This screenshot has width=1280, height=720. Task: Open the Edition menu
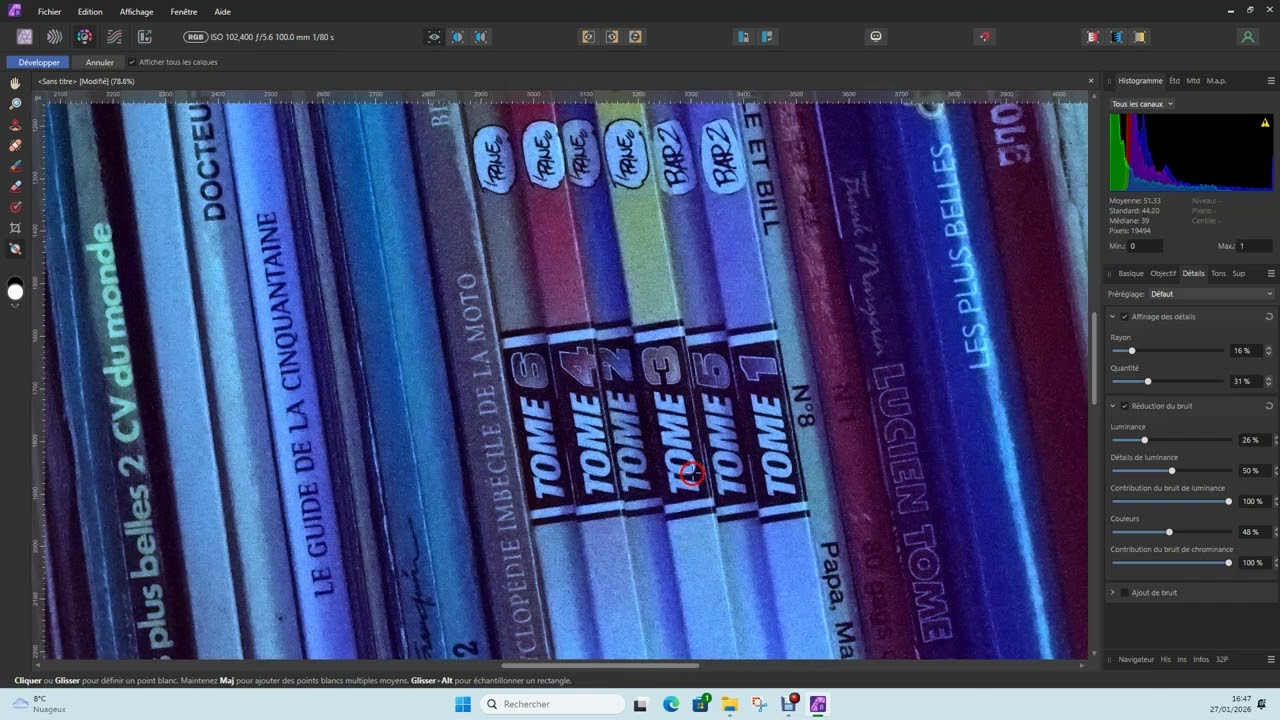[90, 12]
